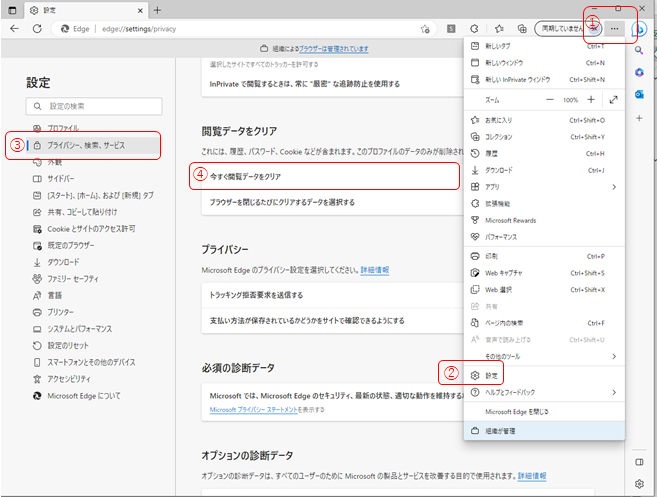Open the Extensions puzzle icon in toolbar
The height and width of the screenshot is (497, 657).
tap(474, 28)
